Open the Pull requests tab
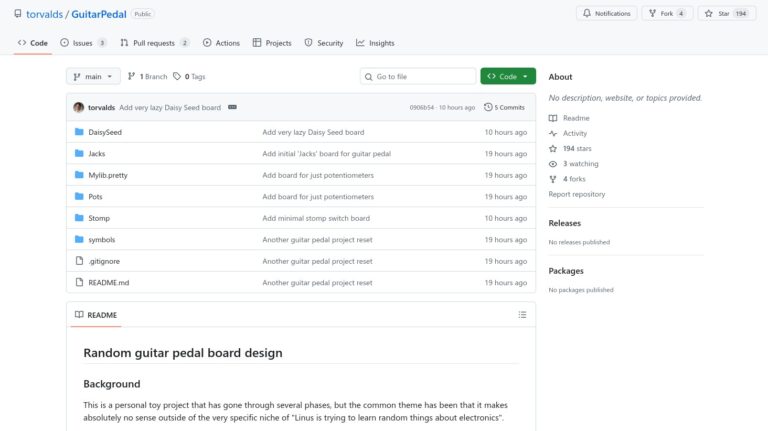Image resolution: width=768 pixels, height=431 pixels. pos(154,43)
